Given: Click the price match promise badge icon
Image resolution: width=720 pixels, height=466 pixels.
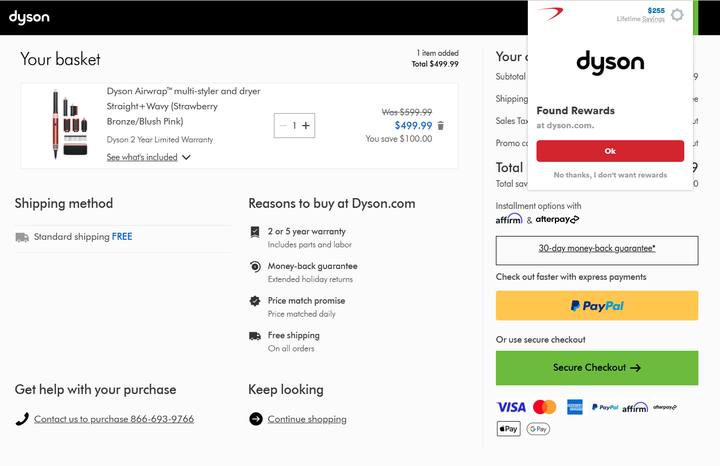Looking at the screenshot, I should point(255,301).
